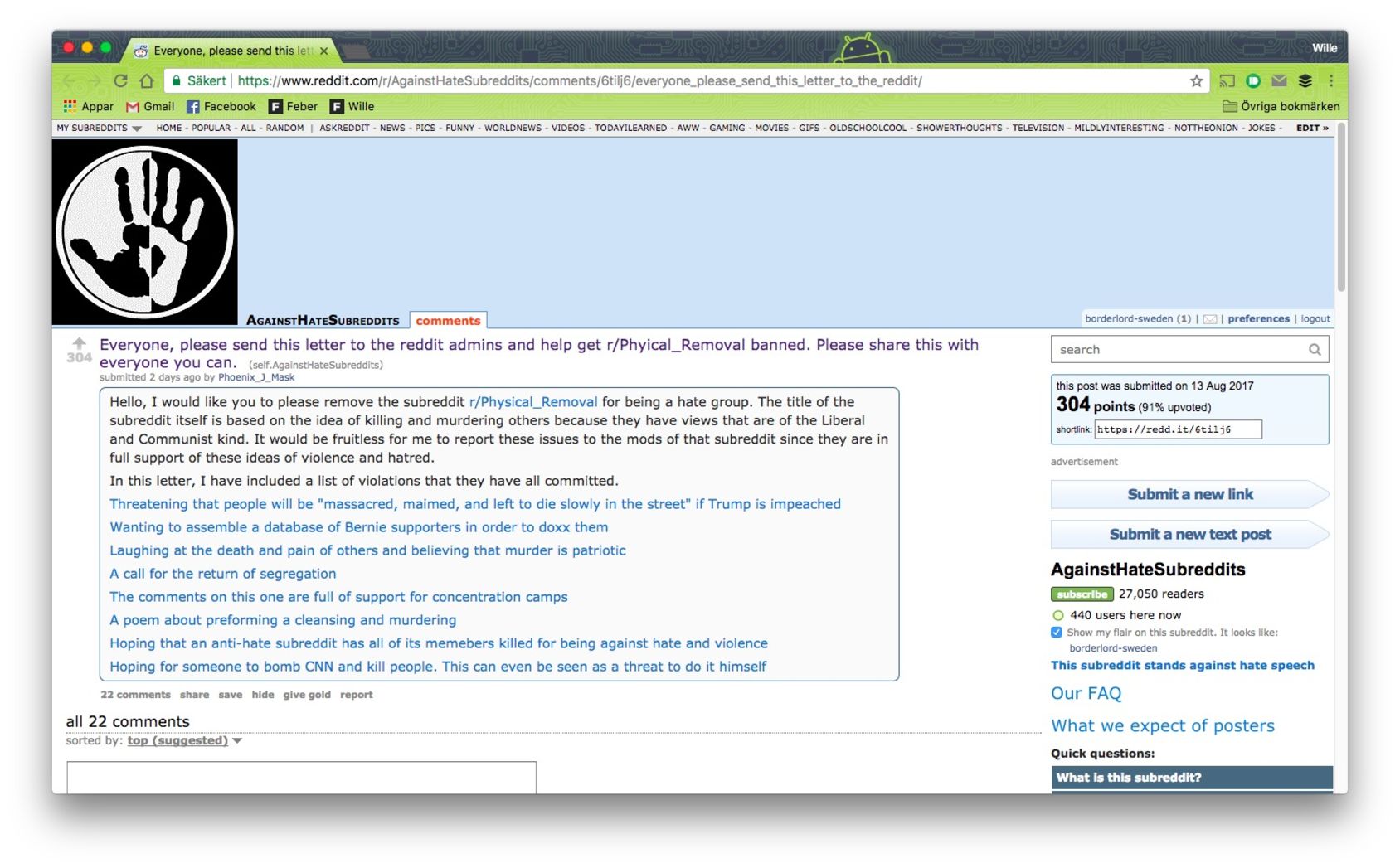Expand 'What is this subreddit?' question
This screenshot has height=868, width=1400.
click(x=1192, y=778)
